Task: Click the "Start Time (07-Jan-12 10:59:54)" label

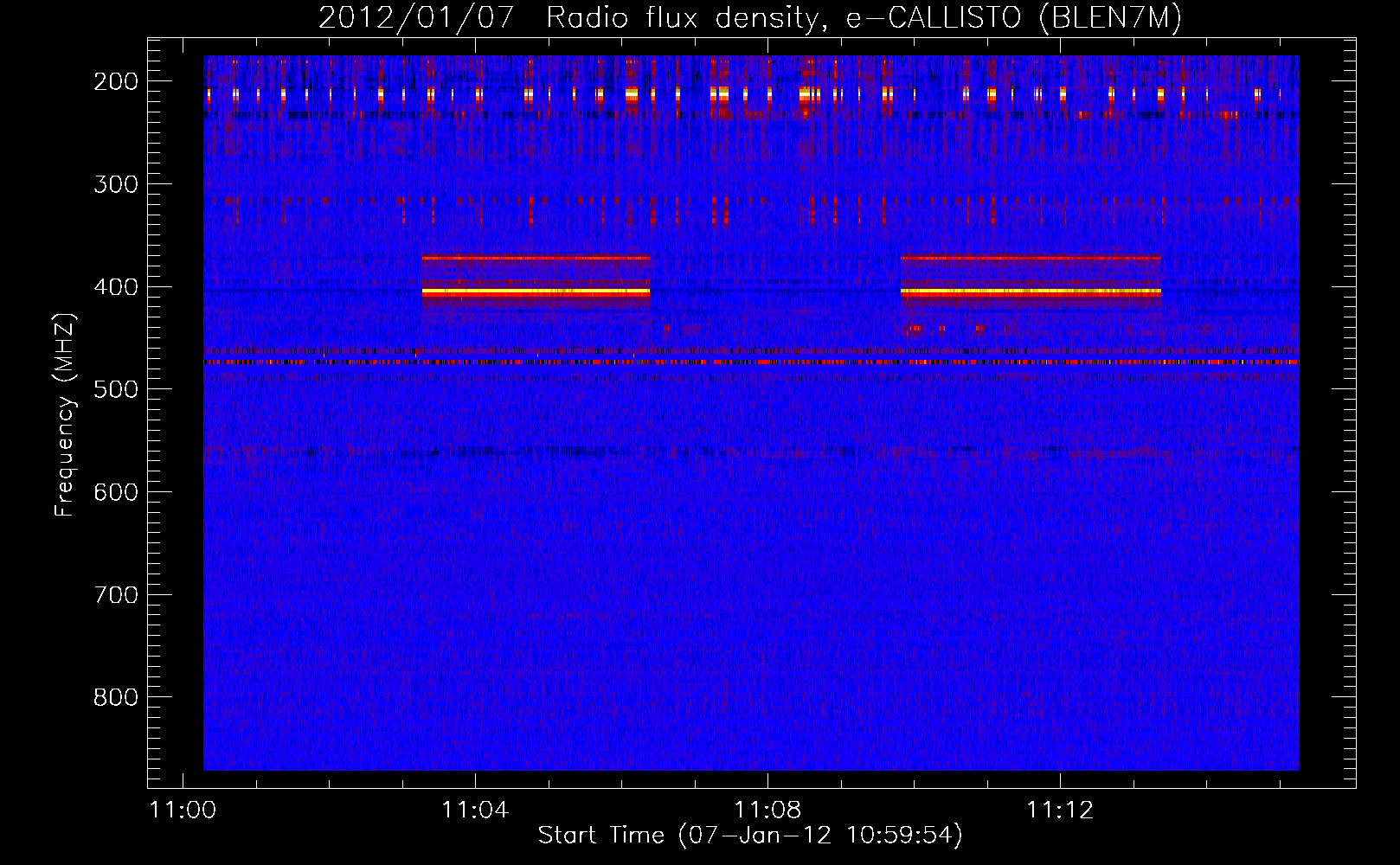Action: click(750, 836)
